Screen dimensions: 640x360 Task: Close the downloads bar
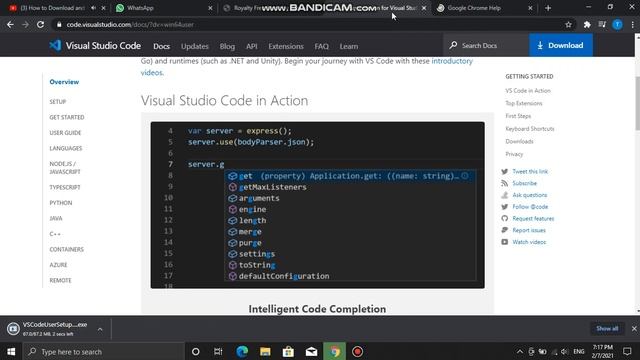[634, 329]
